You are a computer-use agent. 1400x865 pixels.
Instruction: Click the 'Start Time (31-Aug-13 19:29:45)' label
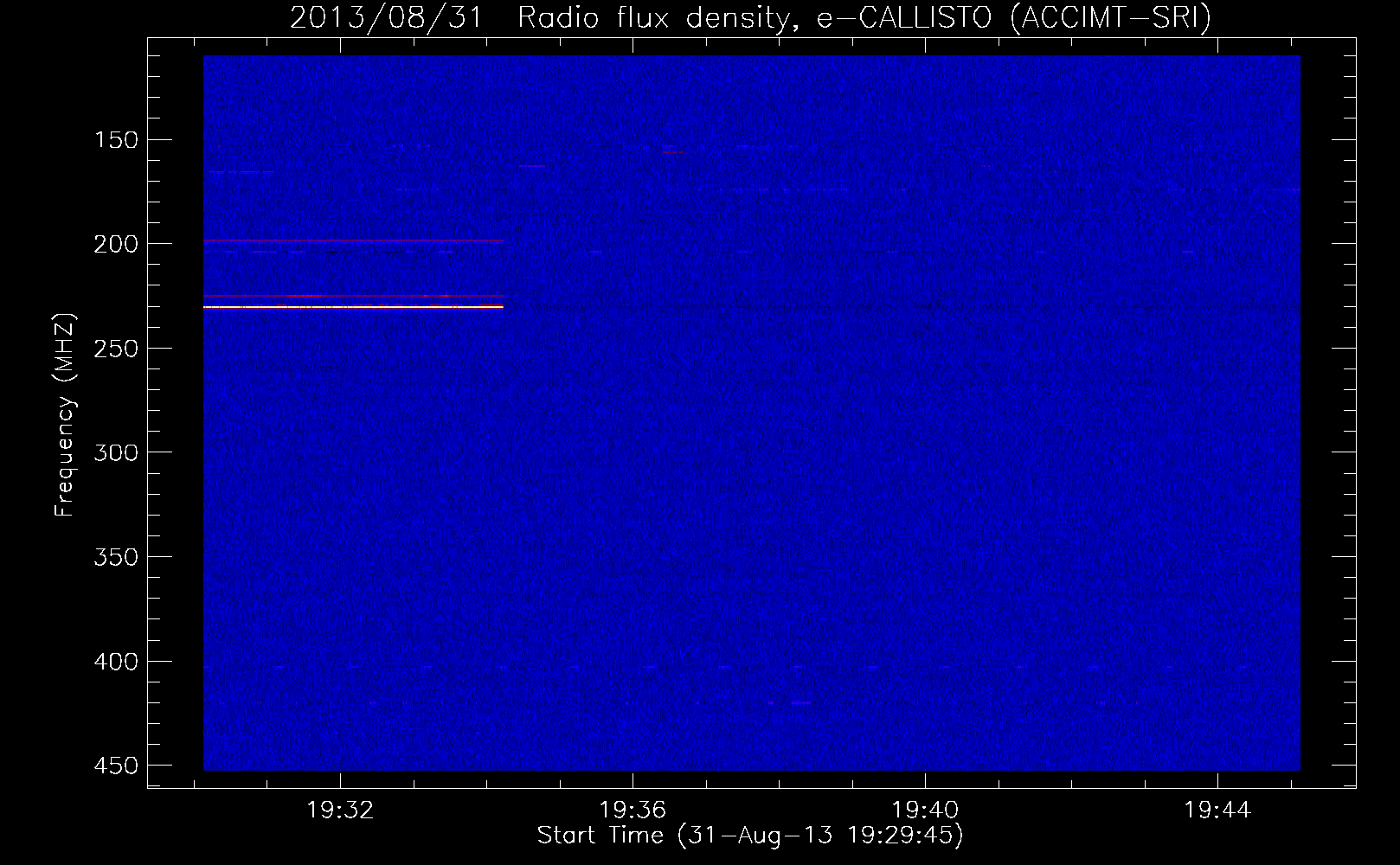[x=750, y=836]
